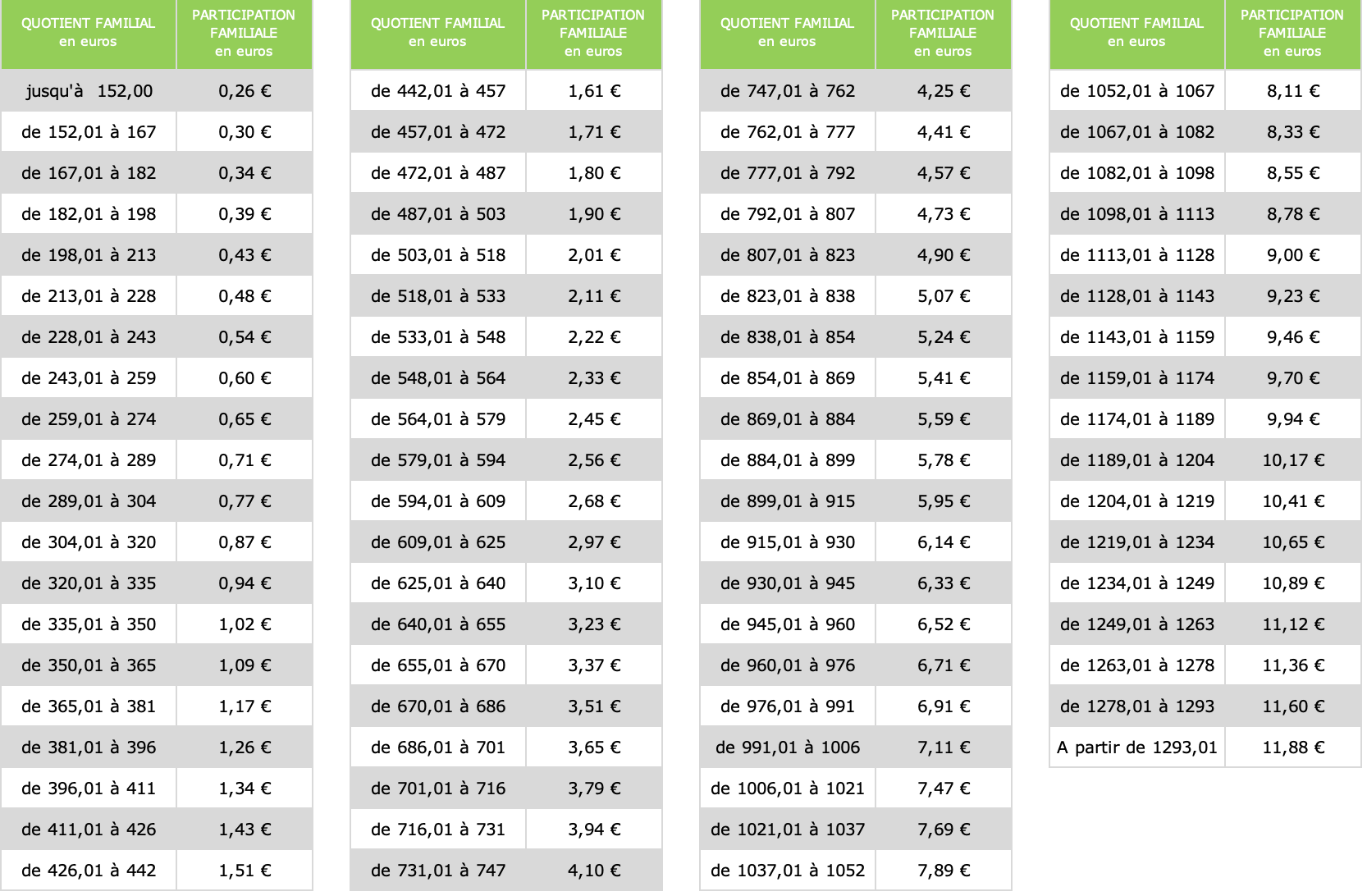Select the 1,51 € participation value
Screen dimensions: 1367x896
[245, 871]
